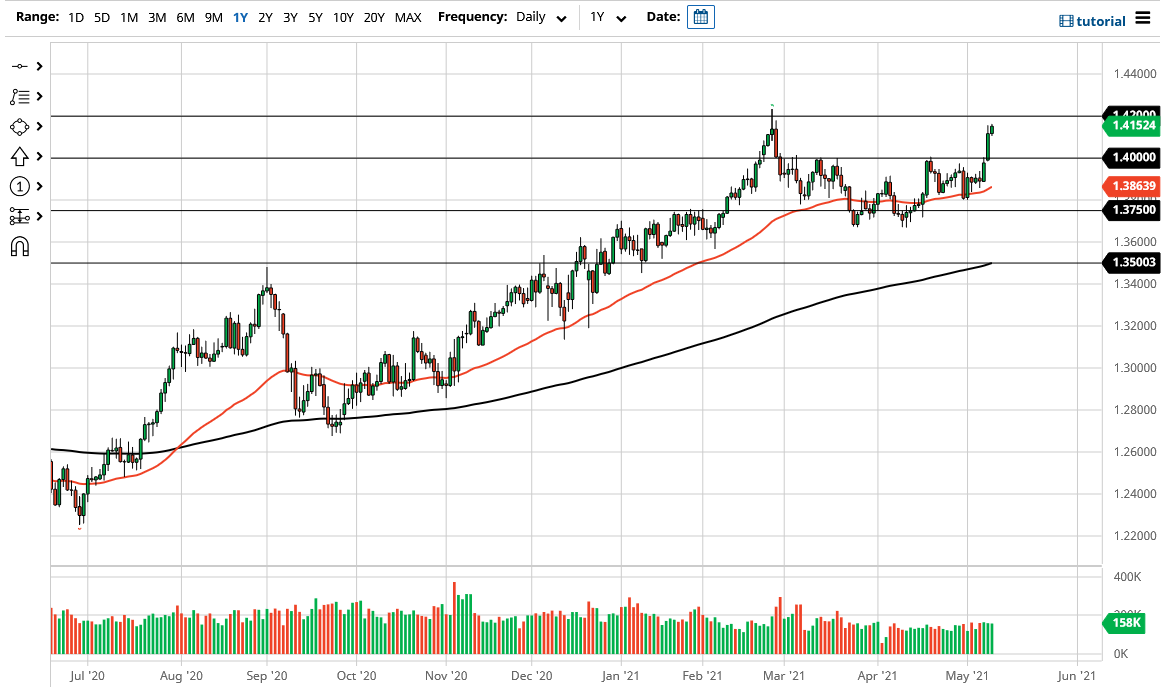
Task: Click the 1M range button
Action: pyautogui.click(x=128, y=17)
